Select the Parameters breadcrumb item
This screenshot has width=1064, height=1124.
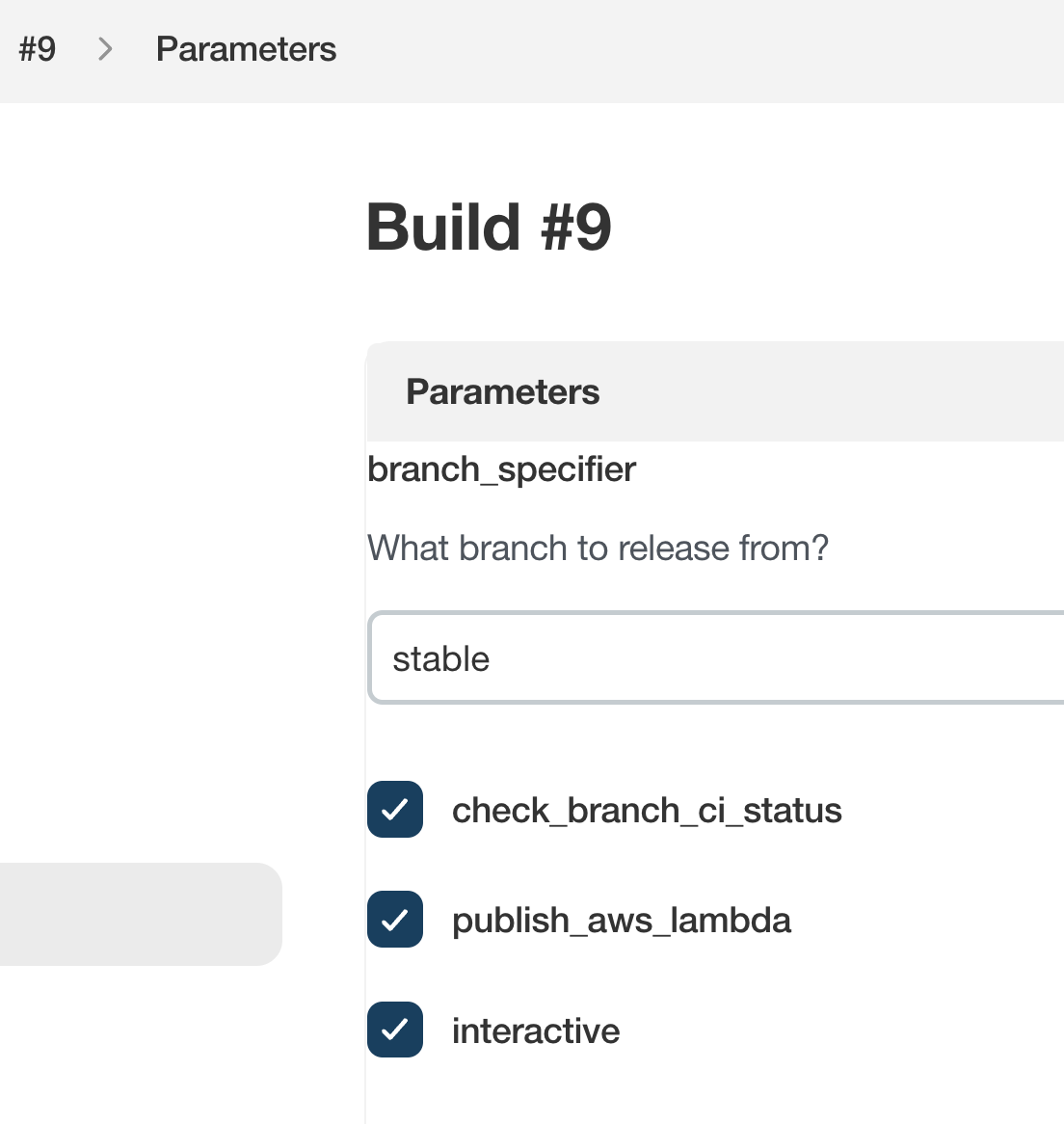[246, 49]
